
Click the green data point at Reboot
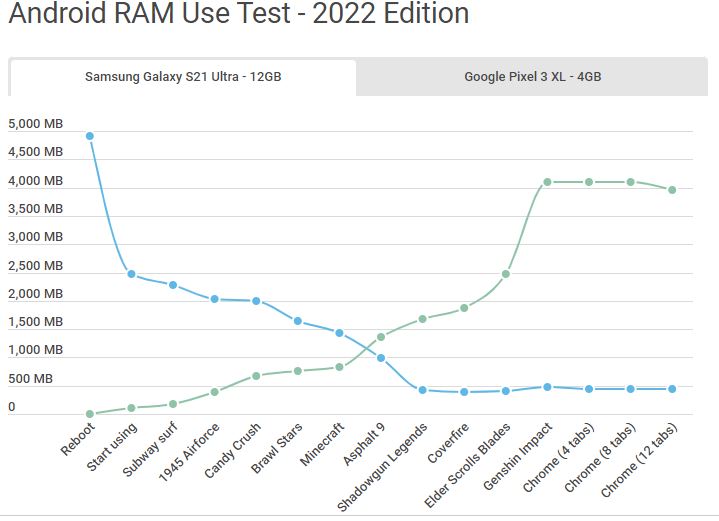pyautogui.click(x=90, y=413)
